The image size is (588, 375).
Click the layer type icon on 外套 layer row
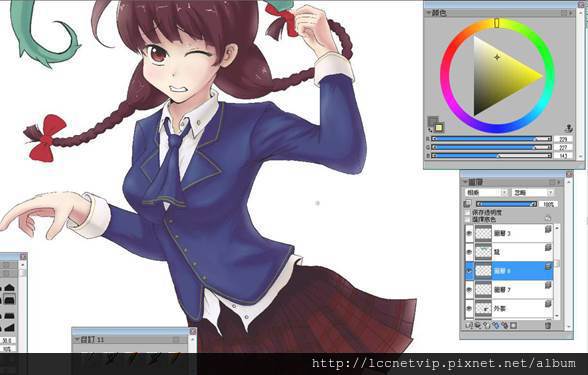tap(548, 303)
